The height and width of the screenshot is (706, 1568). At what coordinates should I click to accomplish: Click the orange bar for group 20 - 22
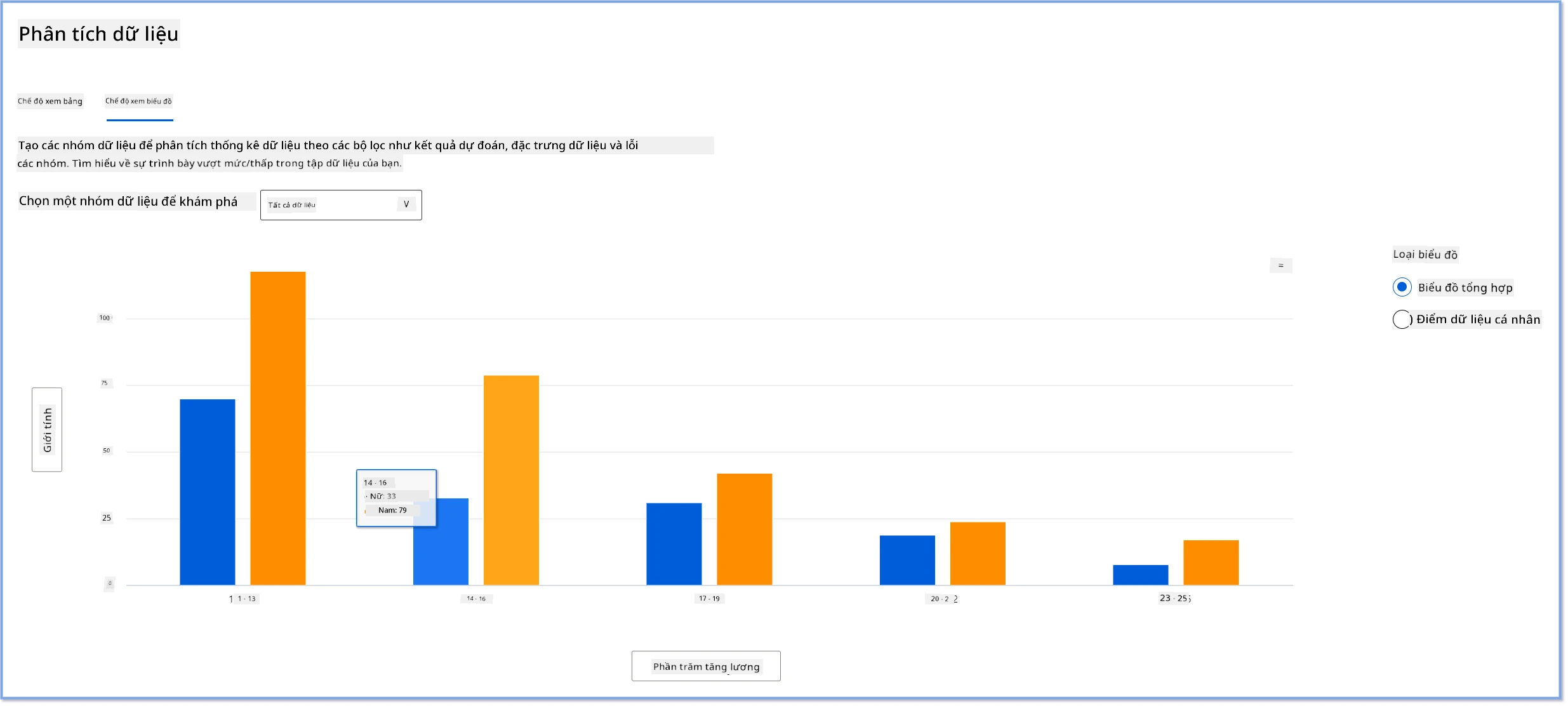[978, 554]
